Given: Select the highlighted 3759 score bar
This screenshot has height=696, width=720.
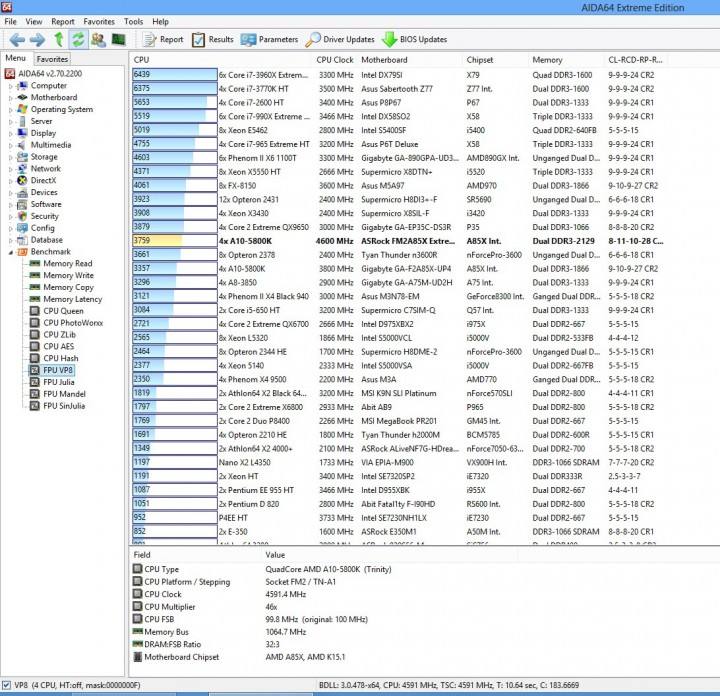Looking at the screenshot, I should click(x=175, y=241).
